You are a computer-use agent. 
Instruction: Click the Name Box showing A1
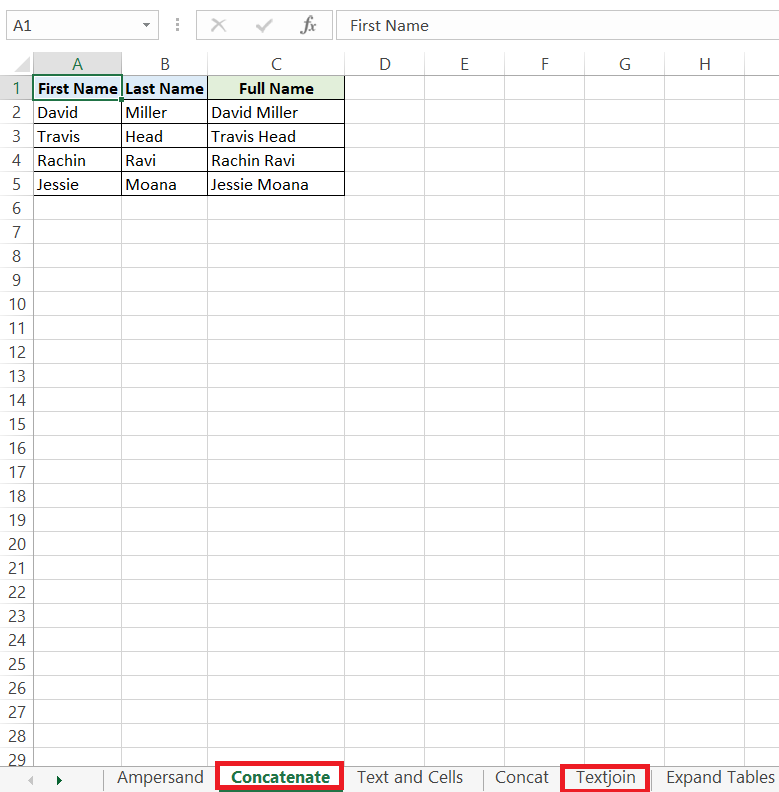pos(82,25)
